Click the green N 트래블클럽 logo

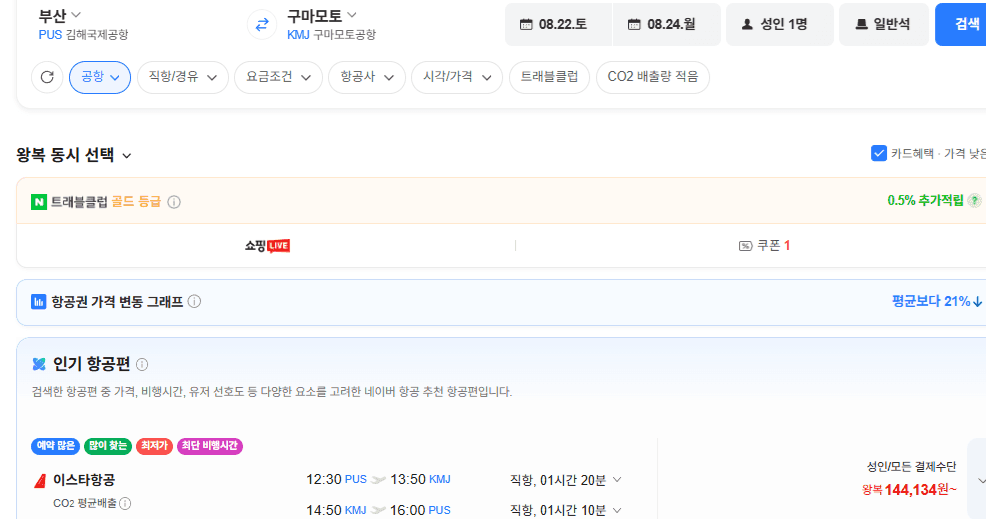tap(39, 202)
